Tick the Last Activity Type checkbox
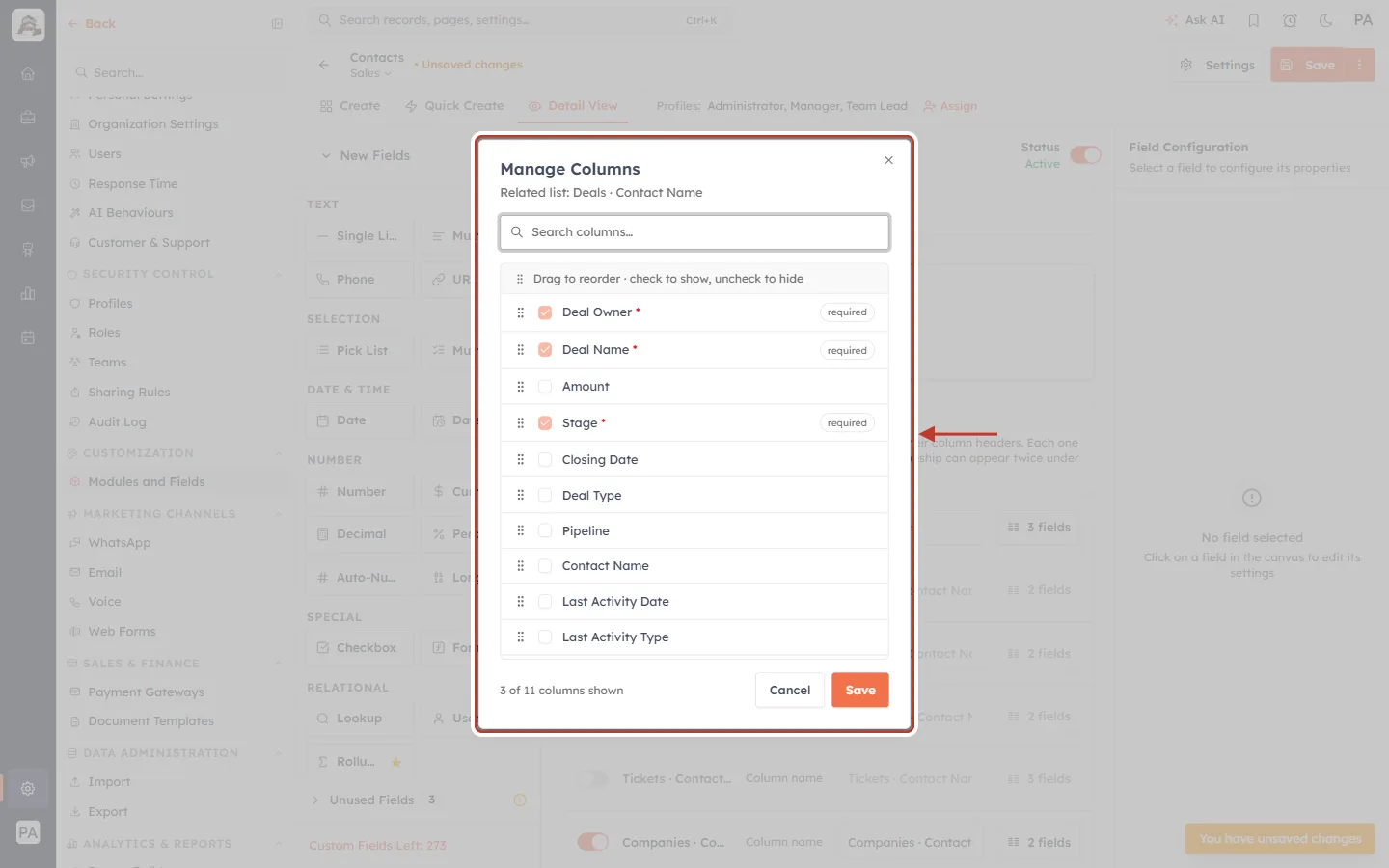The height and width of the screenshot is (868, 1389). tap(545, 637)
